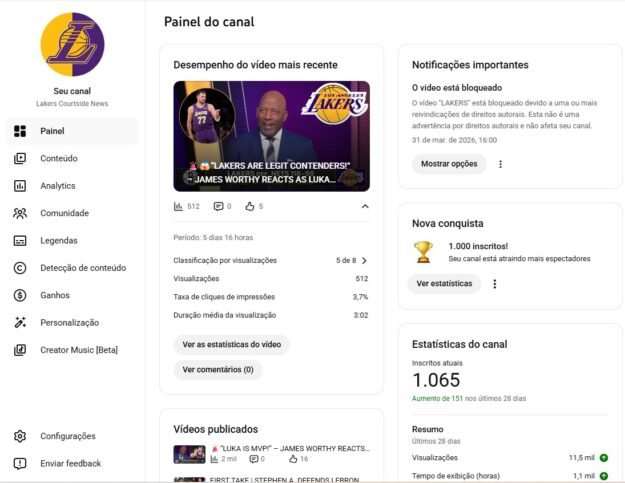Screen dimensions: 625x483
Task: Expand Classificação por visualizações arrow
Action: (x=364, y=261)
